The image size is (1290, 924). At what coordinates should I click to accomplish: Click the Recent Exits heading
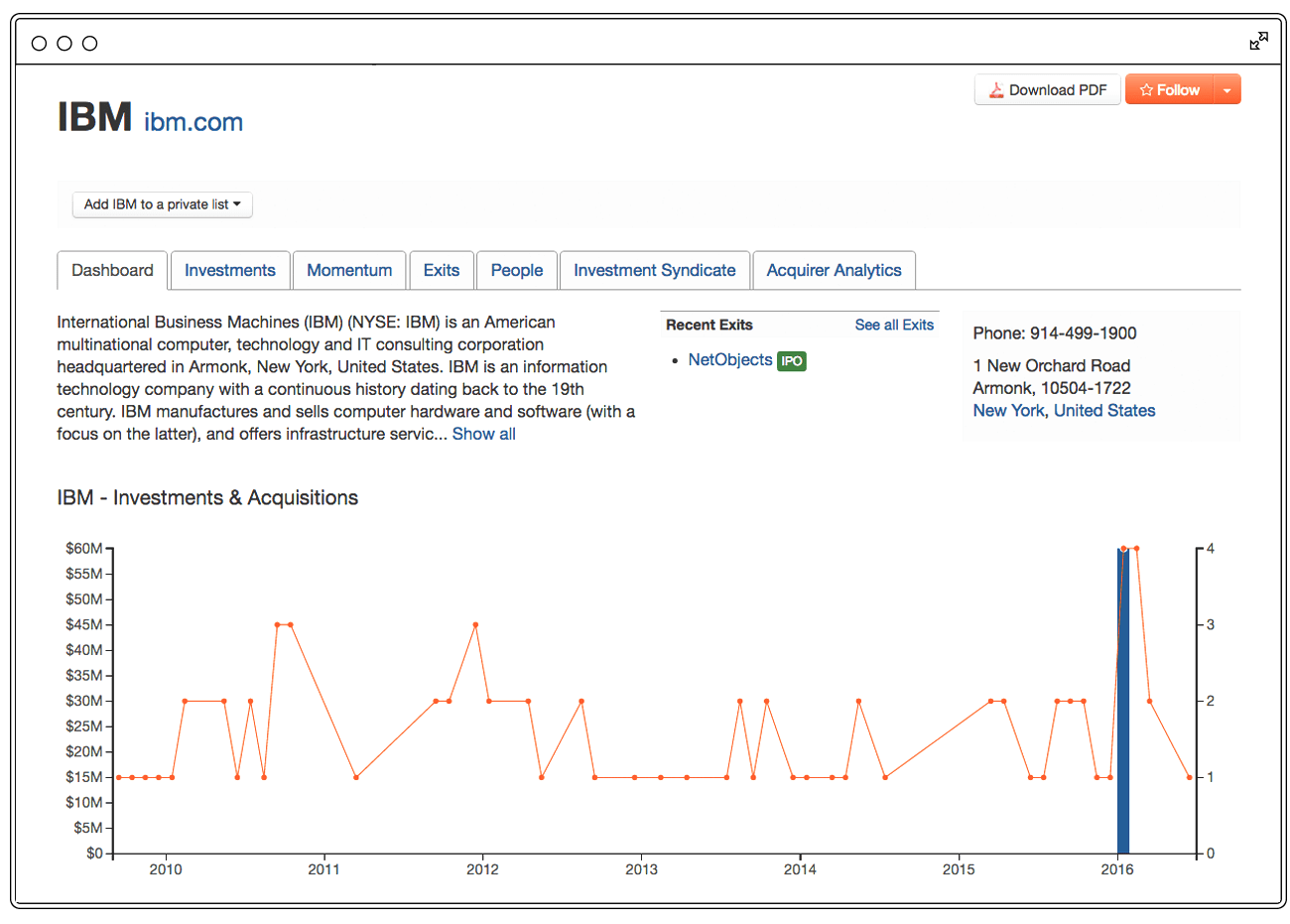709,325
